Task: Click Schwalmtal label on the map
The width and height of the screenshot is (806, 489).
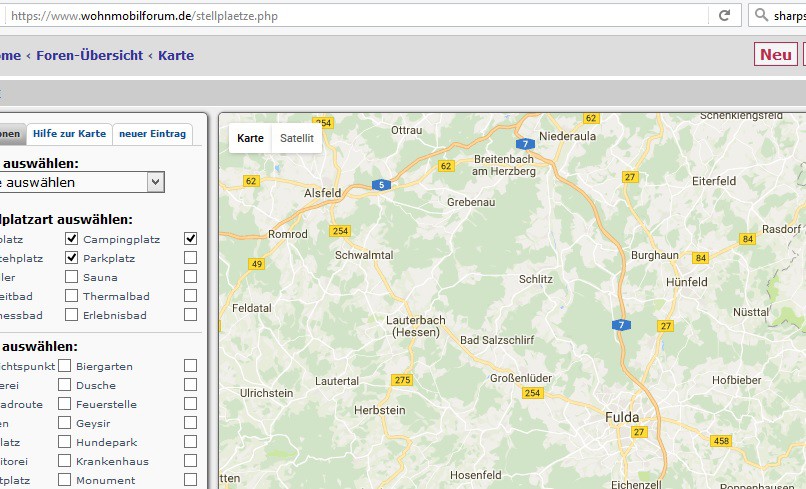Action: pos(364,255)
